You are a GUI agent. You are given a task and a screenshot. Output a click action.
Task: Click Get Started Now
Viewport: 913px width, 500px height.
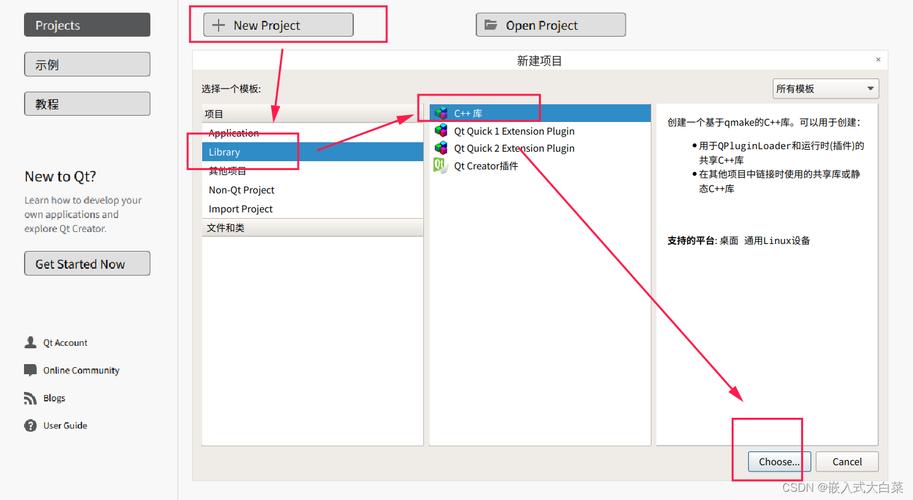[x=87, y=264]
